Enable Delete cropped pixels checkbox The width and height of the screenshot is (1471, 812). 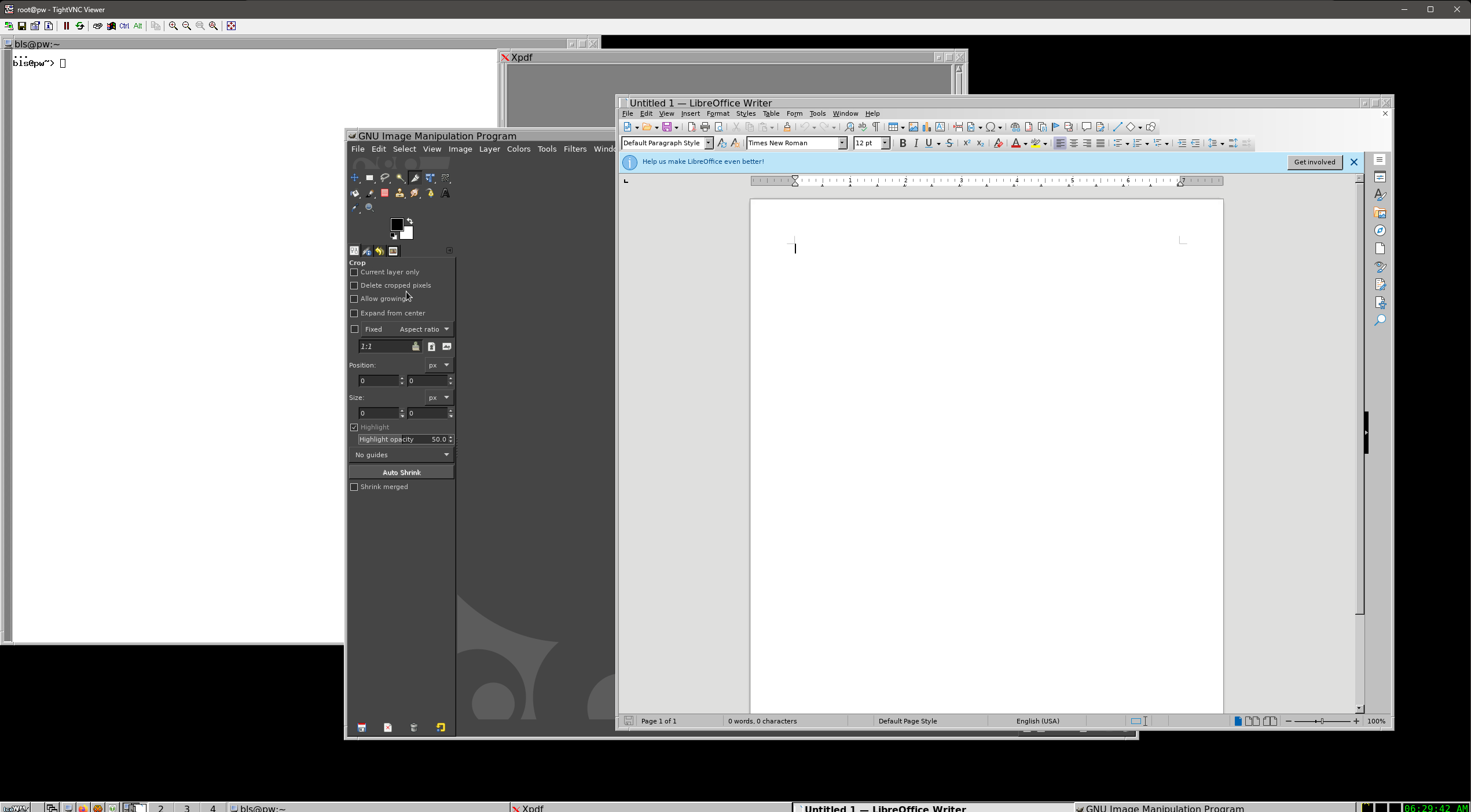[354, 285]
